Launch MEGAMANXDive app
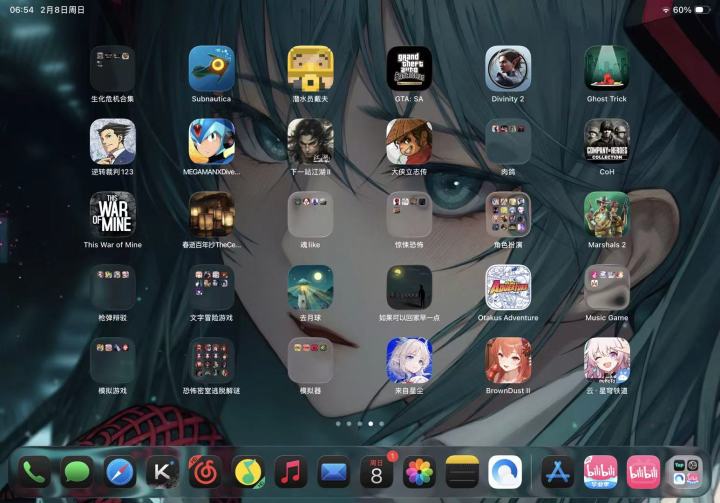The width and height of the screenshot is (720, 503). pyautogui.click(x=212, y=141)
